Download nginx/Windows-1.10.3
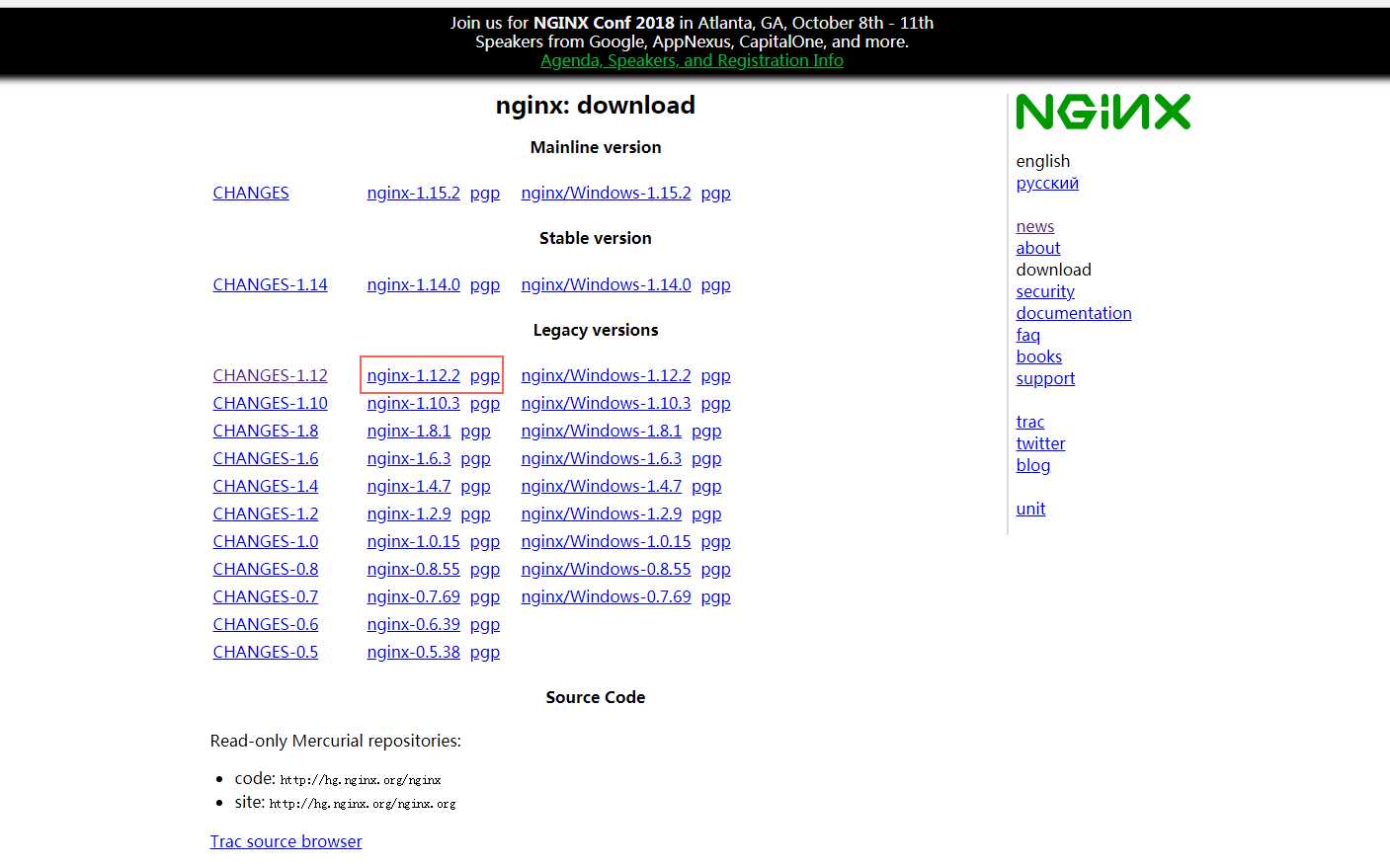1390x868 pixels. (606, 403)
